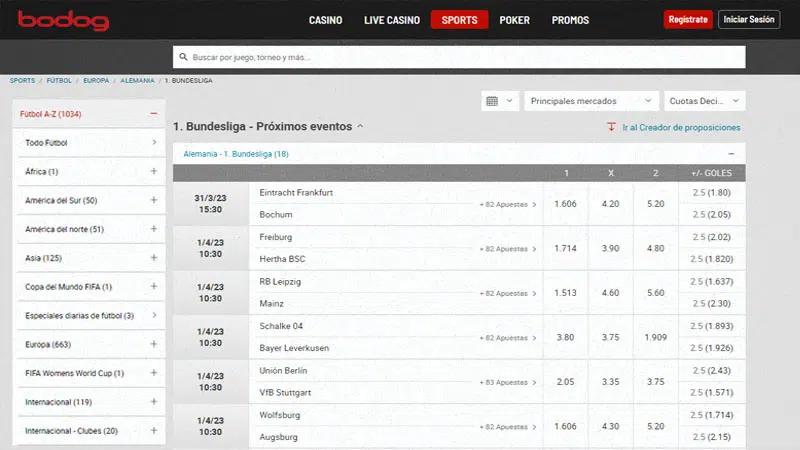Click the search input field

(x=460, y=58)
